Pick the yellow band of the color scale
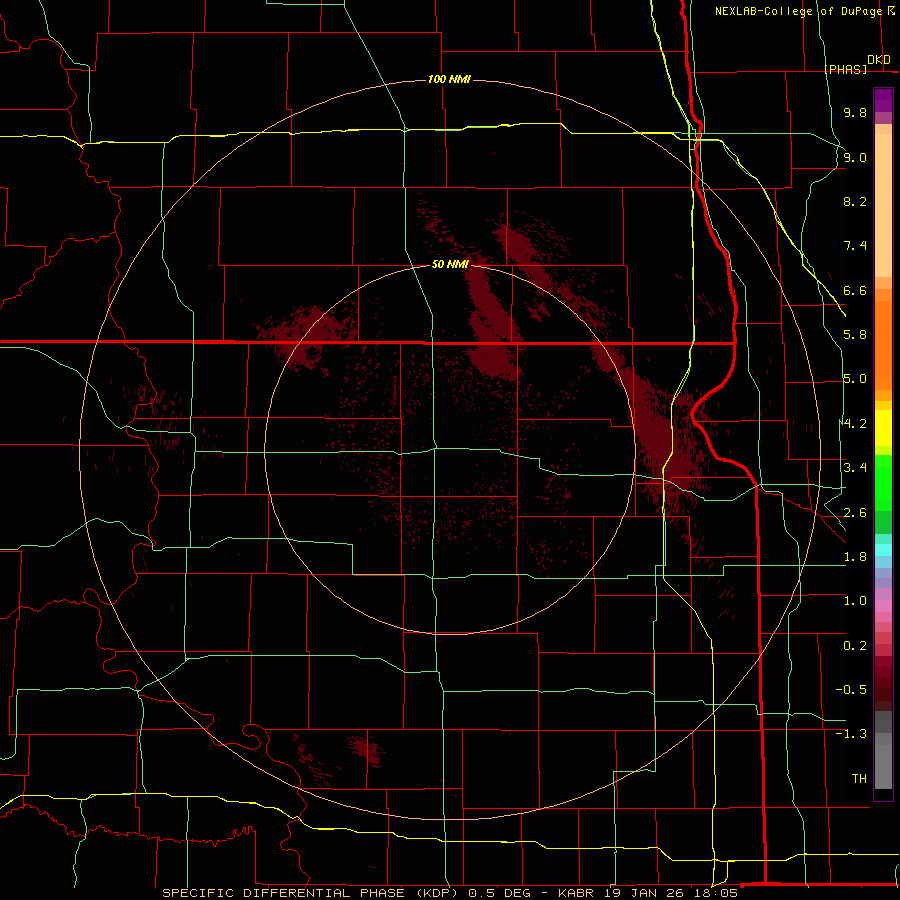Viewport: 900px width, 900px height. pyautogui.click(x=883, y=428)
